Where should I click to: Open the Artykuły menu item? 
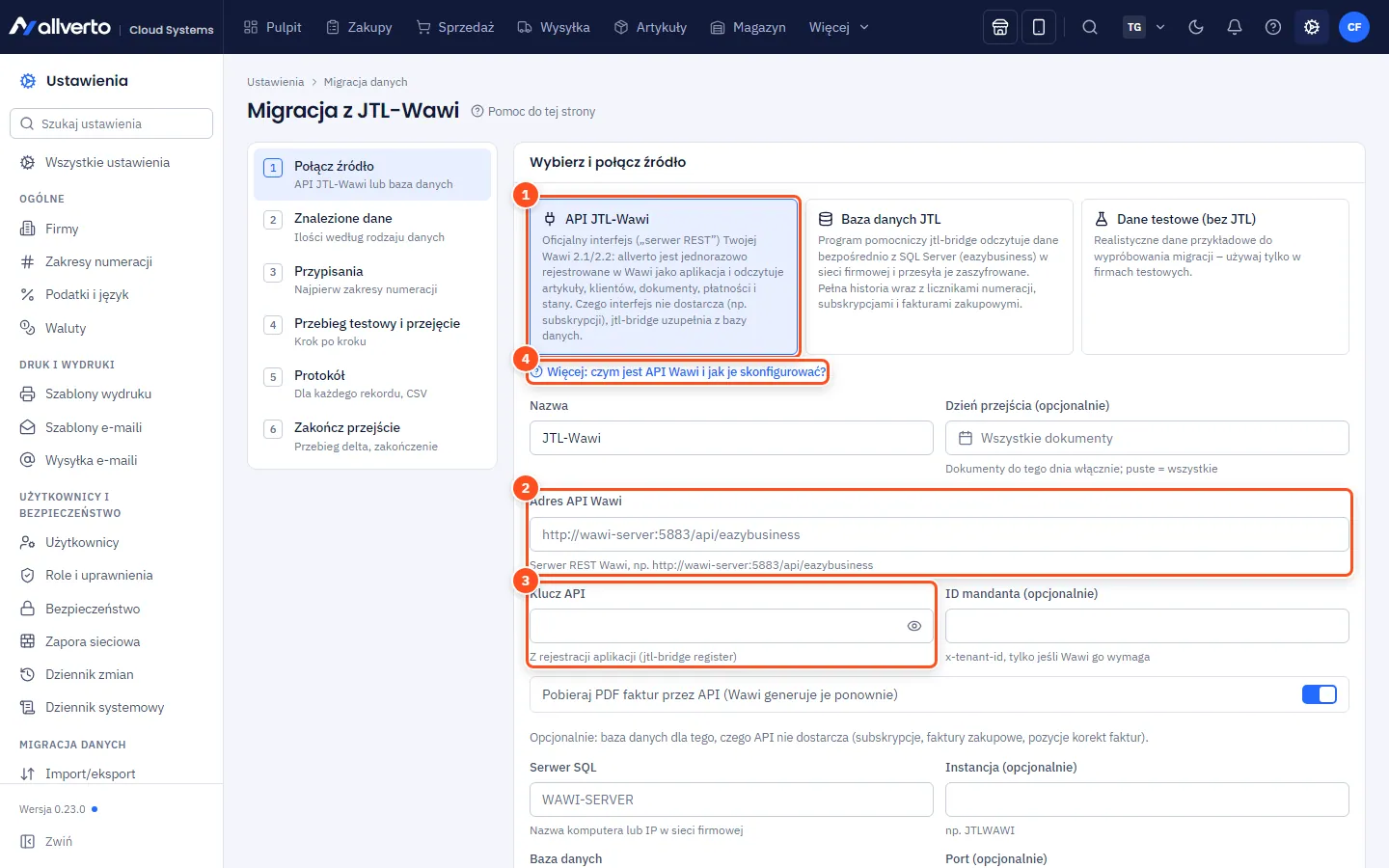click(x=651, y=27)
